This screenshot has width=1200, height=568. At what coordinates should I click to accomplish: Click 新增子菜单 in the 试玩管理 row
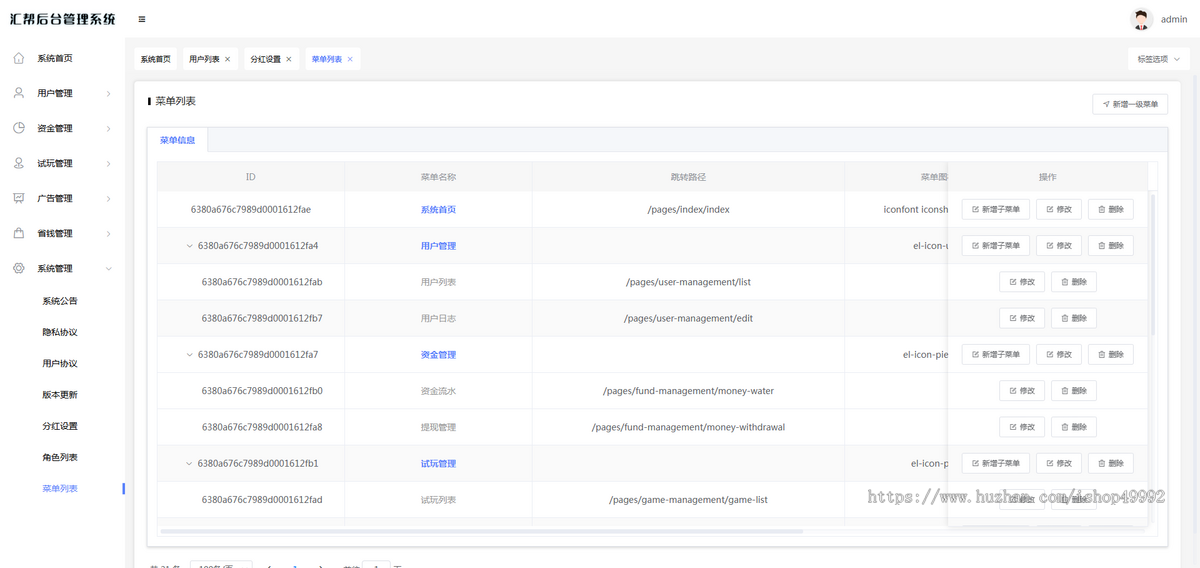(995, 463)
